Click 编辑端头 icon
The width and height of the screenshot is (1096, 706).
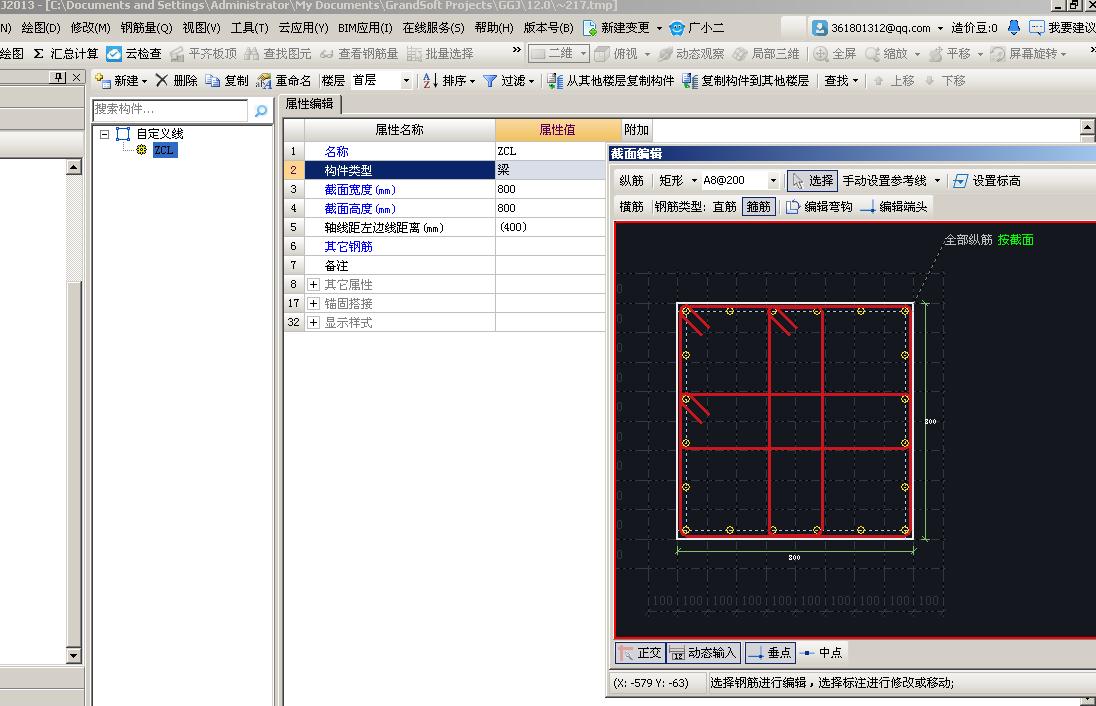867,207
